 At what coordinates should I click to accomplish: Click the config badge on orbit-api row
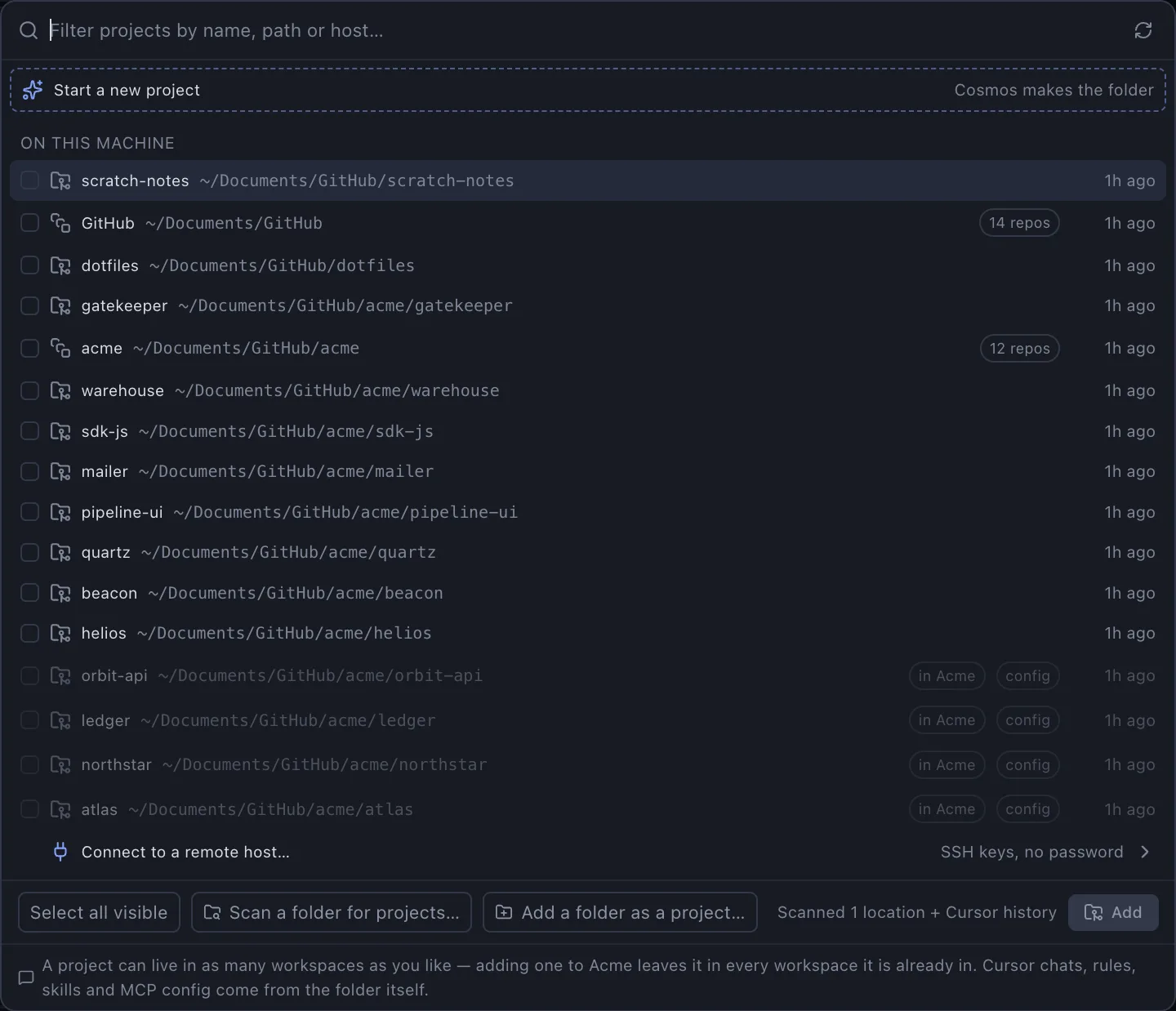pyautogui.click(x=1027, y=675)
